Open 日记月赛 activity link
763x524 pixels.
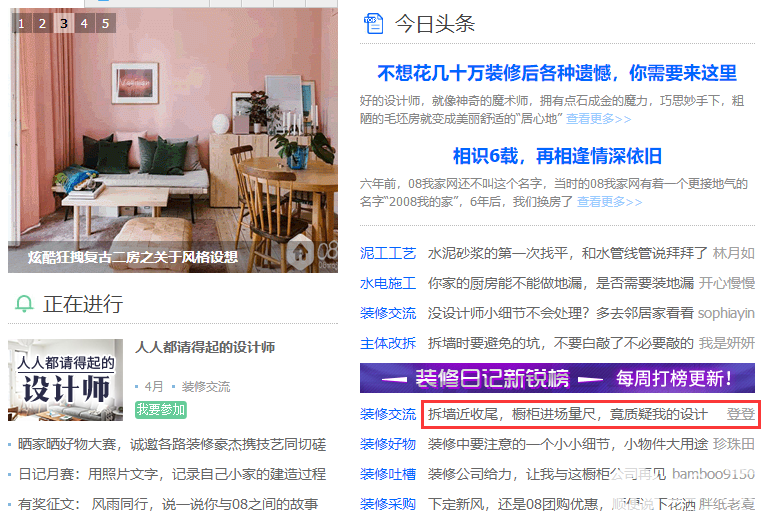point(172,474)
